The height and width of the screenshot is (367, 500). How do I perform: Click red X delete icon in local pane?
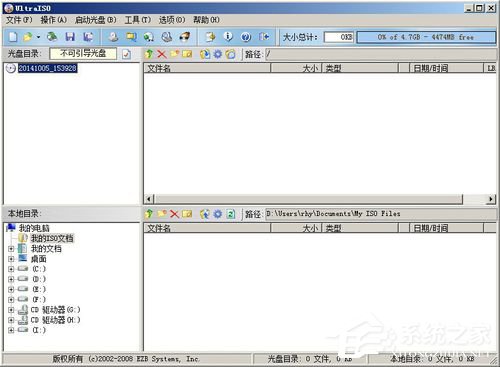(x=174, y=214)
